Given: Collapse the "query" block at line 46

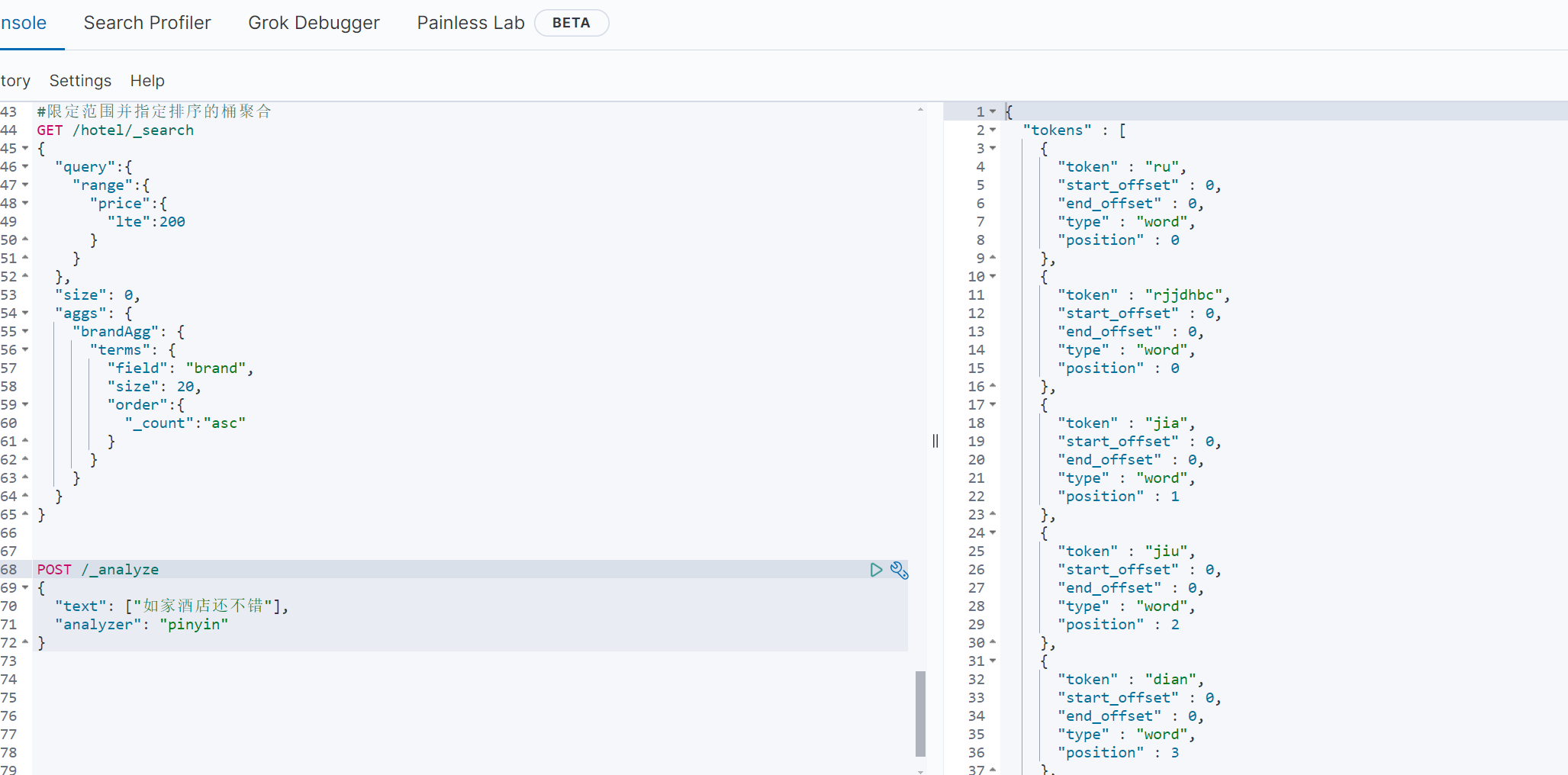Looking at the screenshot, I should pos(25,167).
